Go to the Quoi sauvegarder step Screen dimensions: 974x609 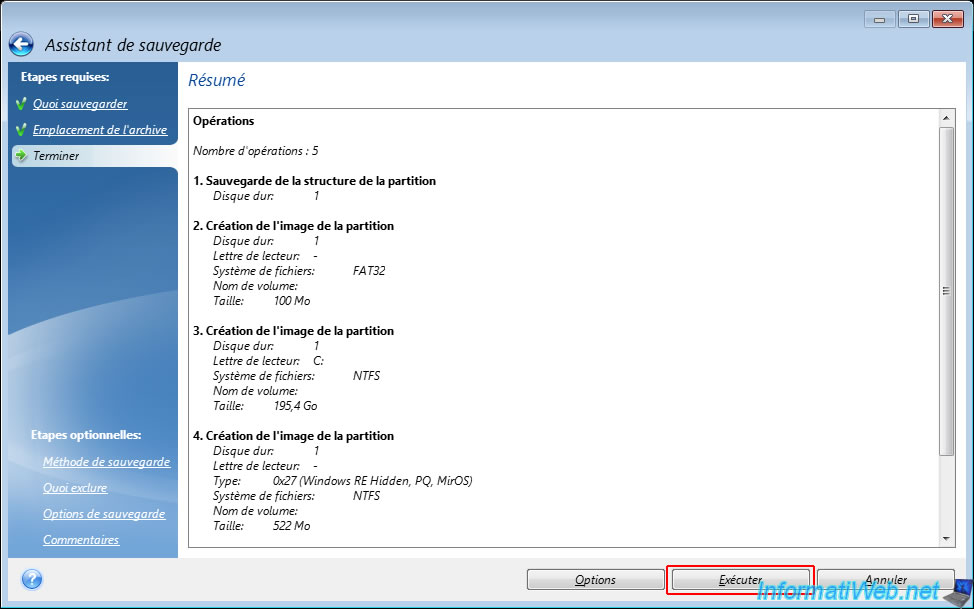pos(80,104)
